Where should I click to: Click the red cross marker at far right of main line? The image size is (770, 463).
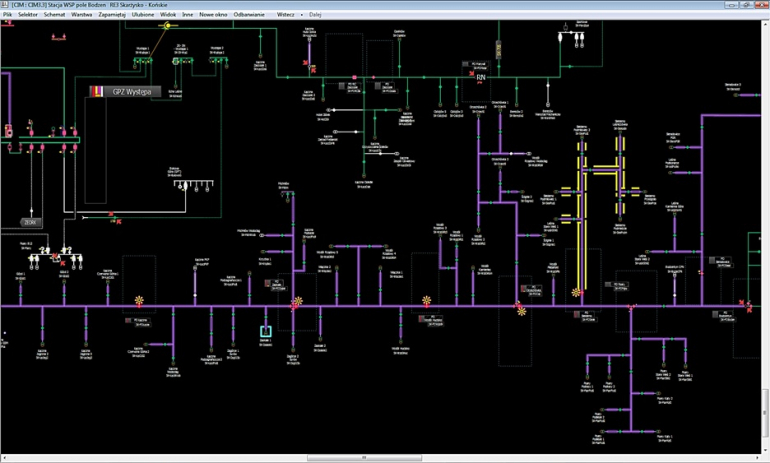pos(742,302)
